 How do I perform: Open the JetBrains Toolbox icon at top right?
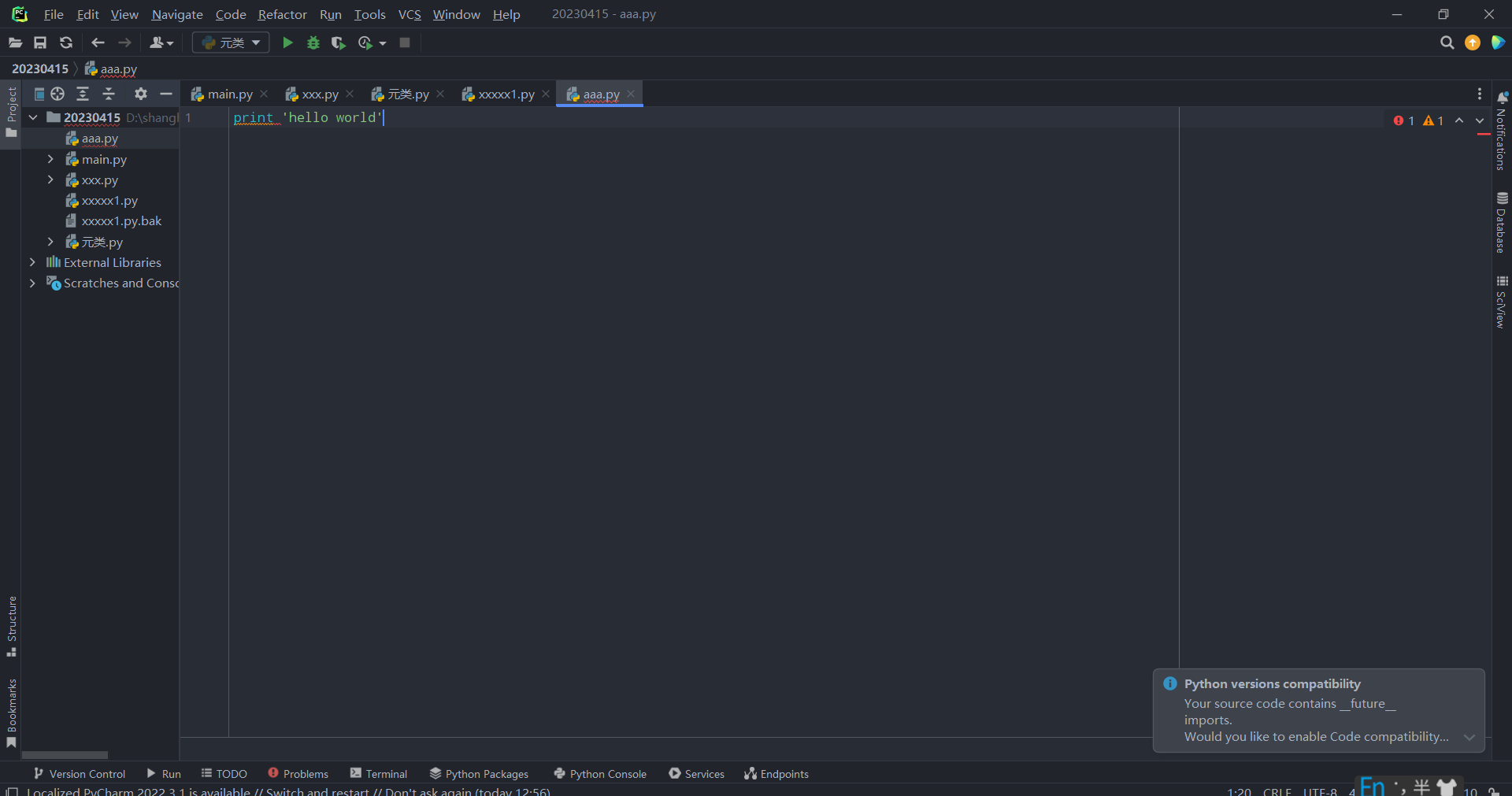pos(1498,43)
